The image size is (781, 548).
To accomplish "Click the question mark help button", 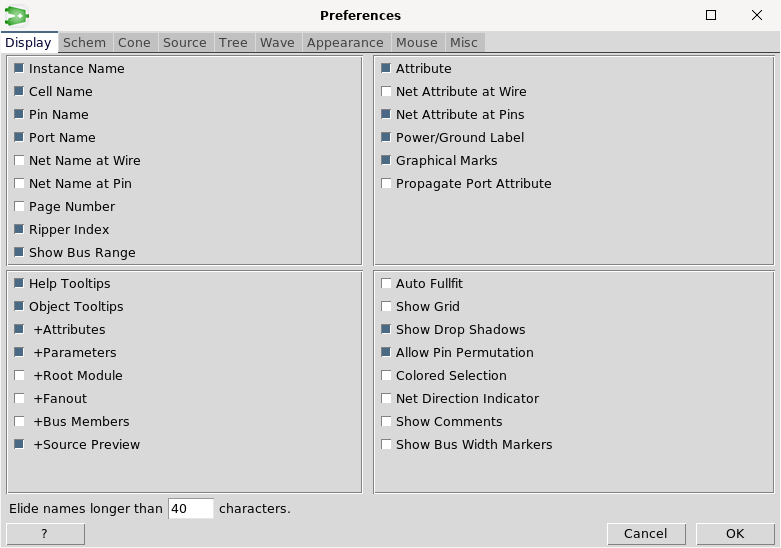I will coord(45,534).
